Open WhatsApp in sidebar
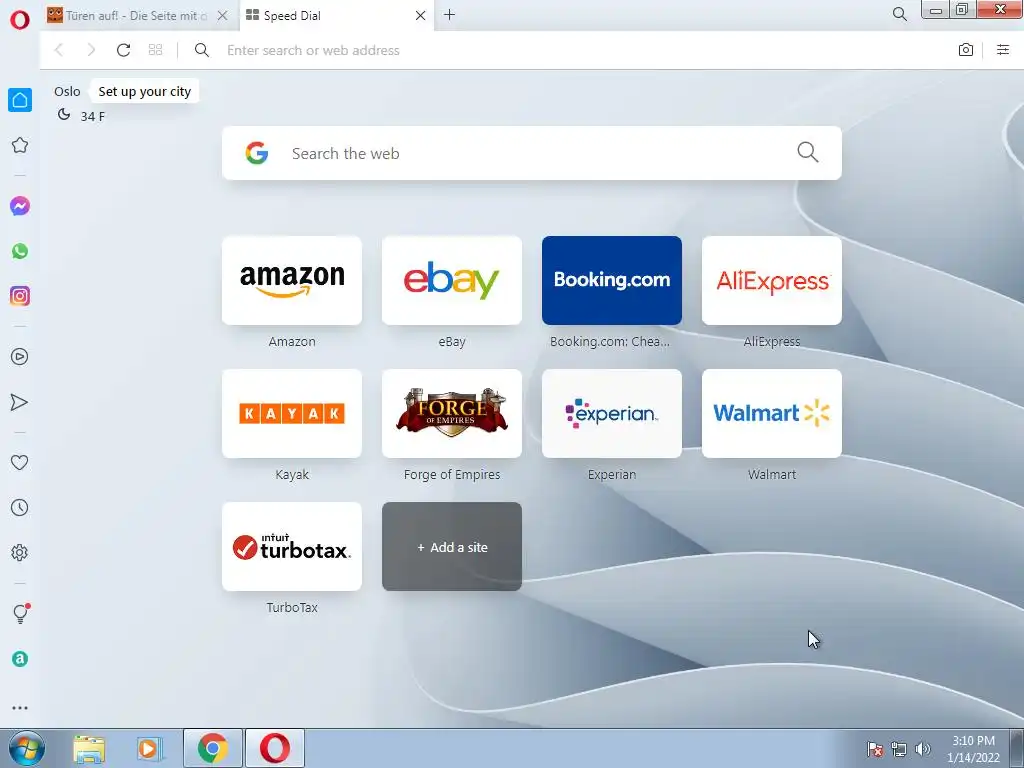This screenshot has height=768, width=1024. click(20, 251)
